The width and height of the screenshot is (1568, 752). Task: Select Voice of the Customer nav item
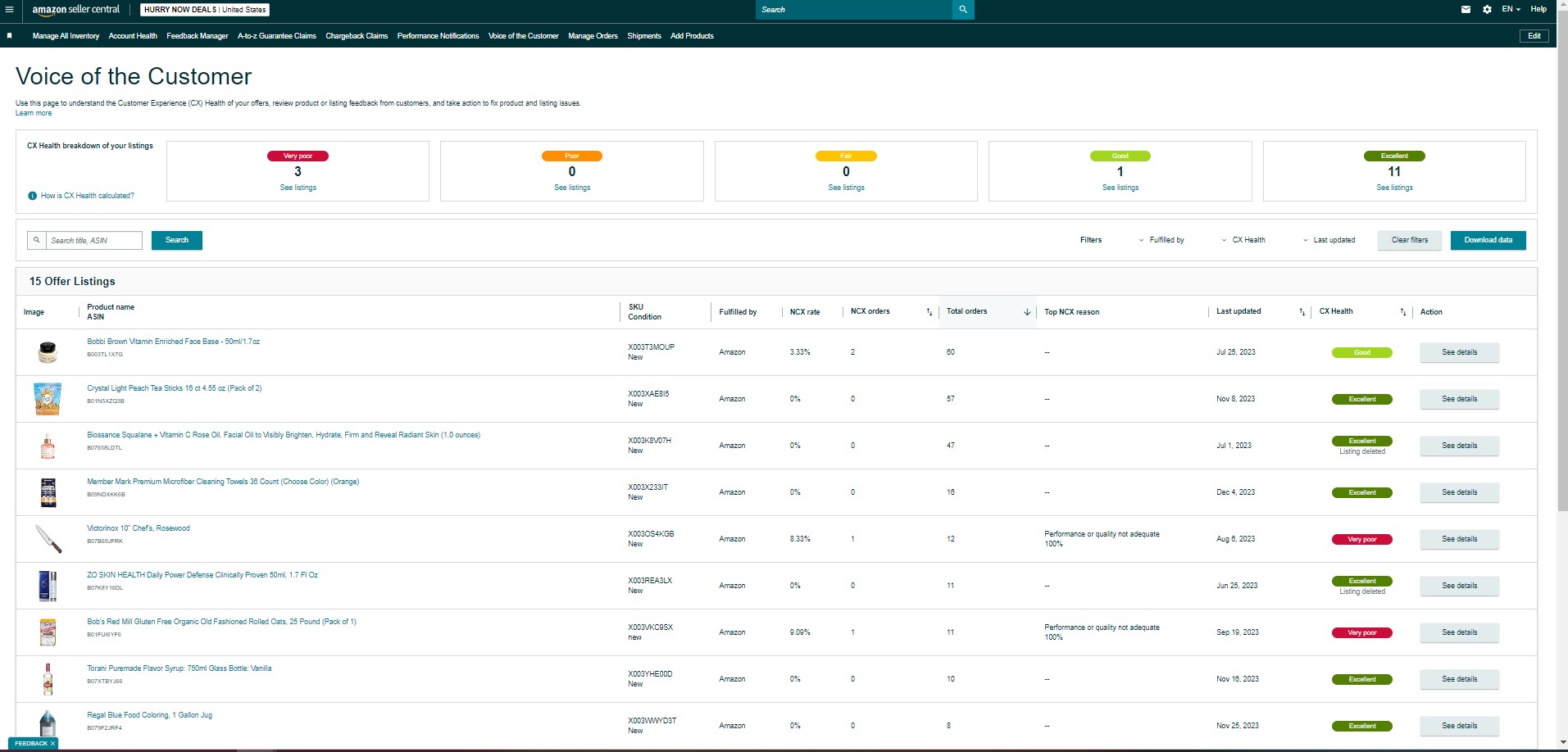523,36
